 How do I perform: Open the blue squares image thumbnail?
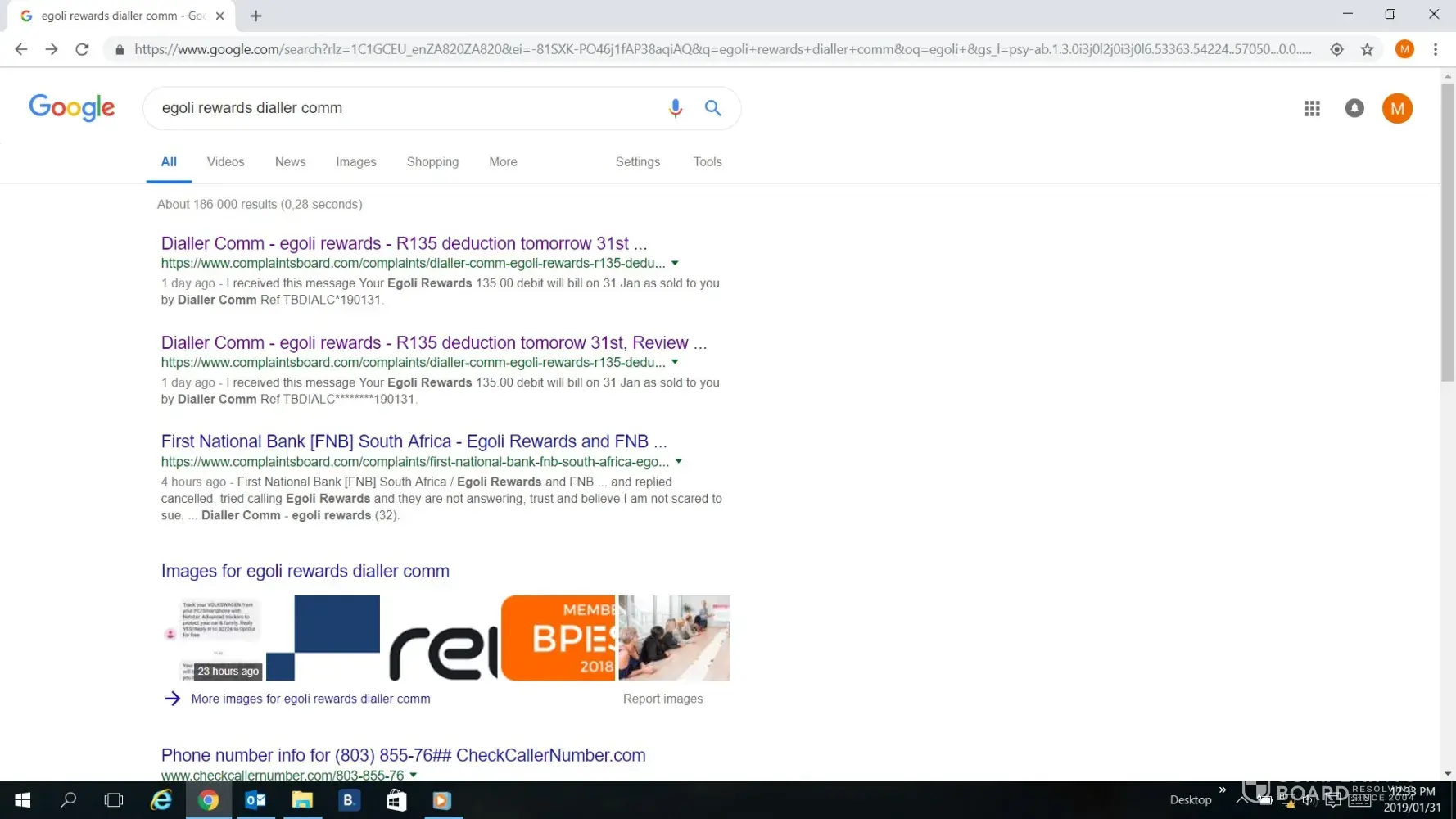tap(323, 638)
